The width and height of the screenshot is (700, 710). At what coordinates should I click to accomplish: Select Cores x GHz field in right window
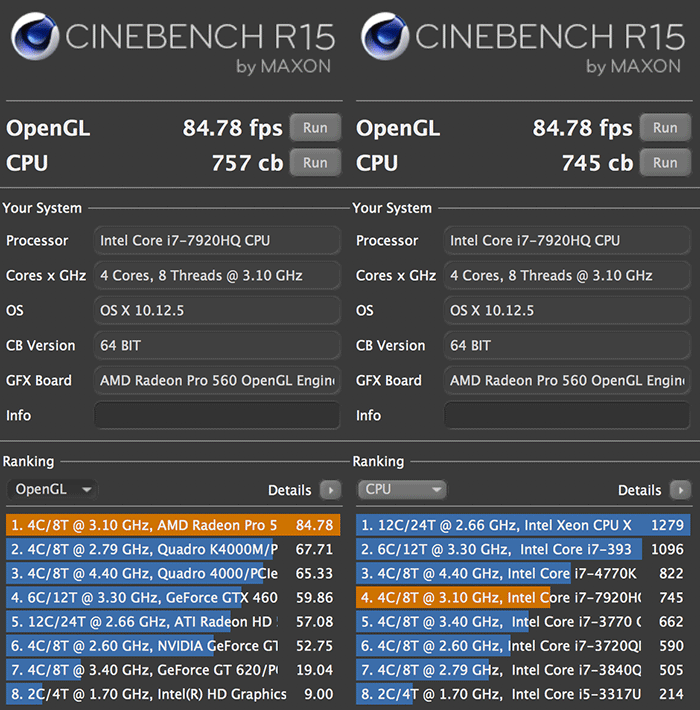pos(567,275)
